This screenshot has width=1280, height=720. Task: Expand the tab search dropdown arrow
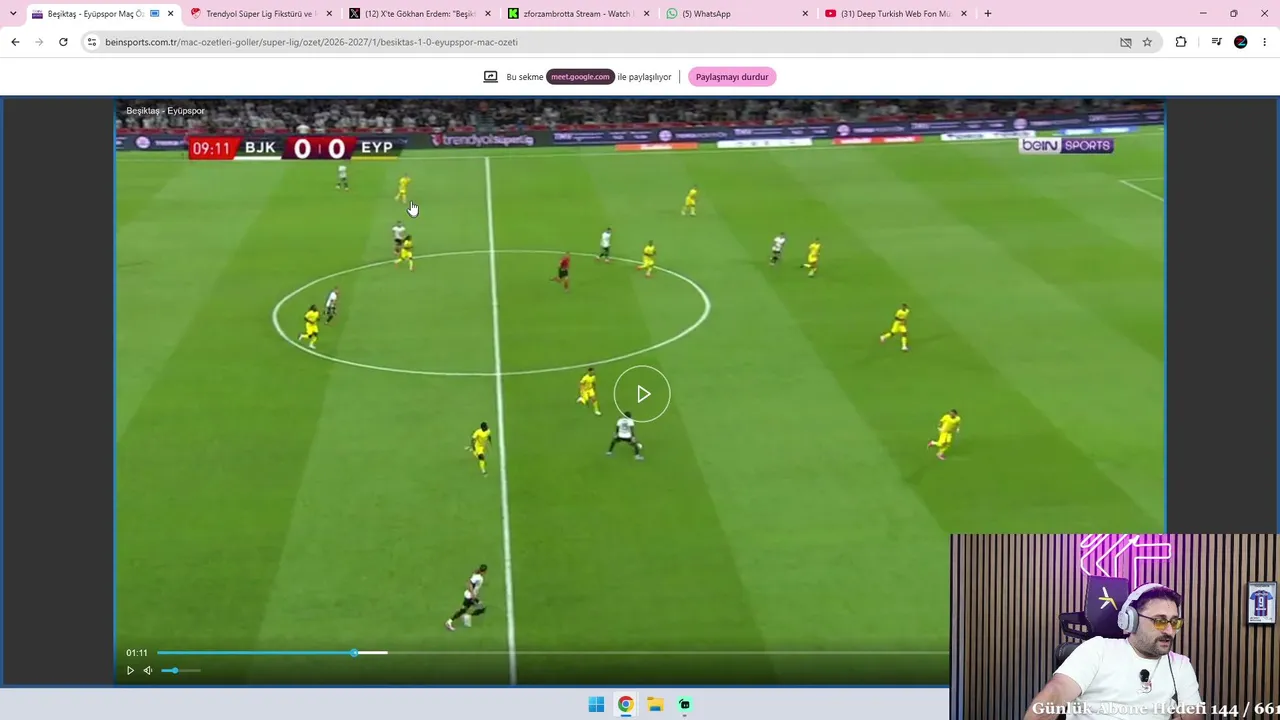point(13,14)
